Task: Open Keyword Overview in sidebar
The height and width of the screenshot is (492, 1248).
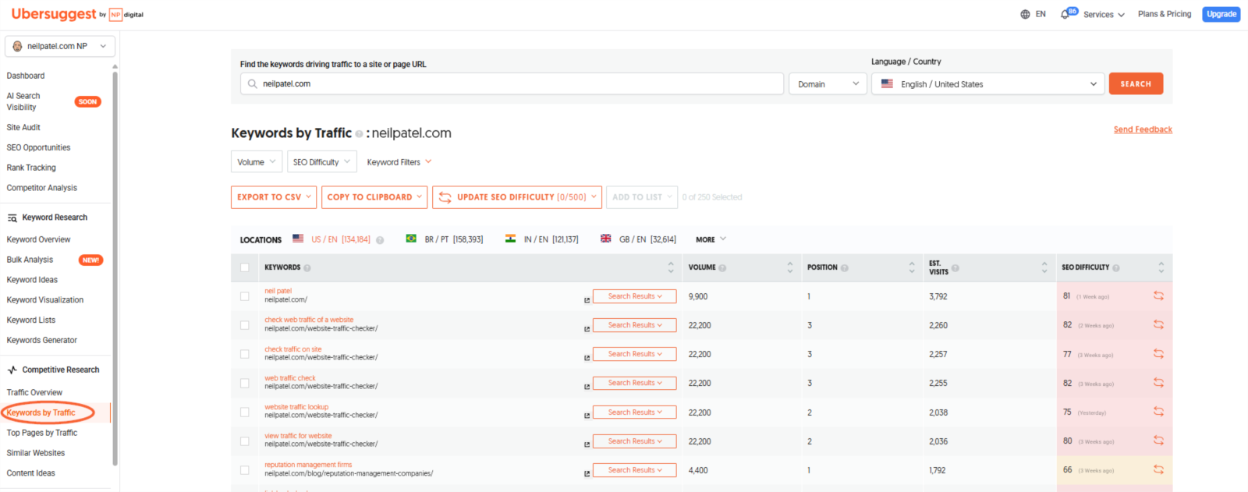Action: pyautogui.click(x=38, y=239)
